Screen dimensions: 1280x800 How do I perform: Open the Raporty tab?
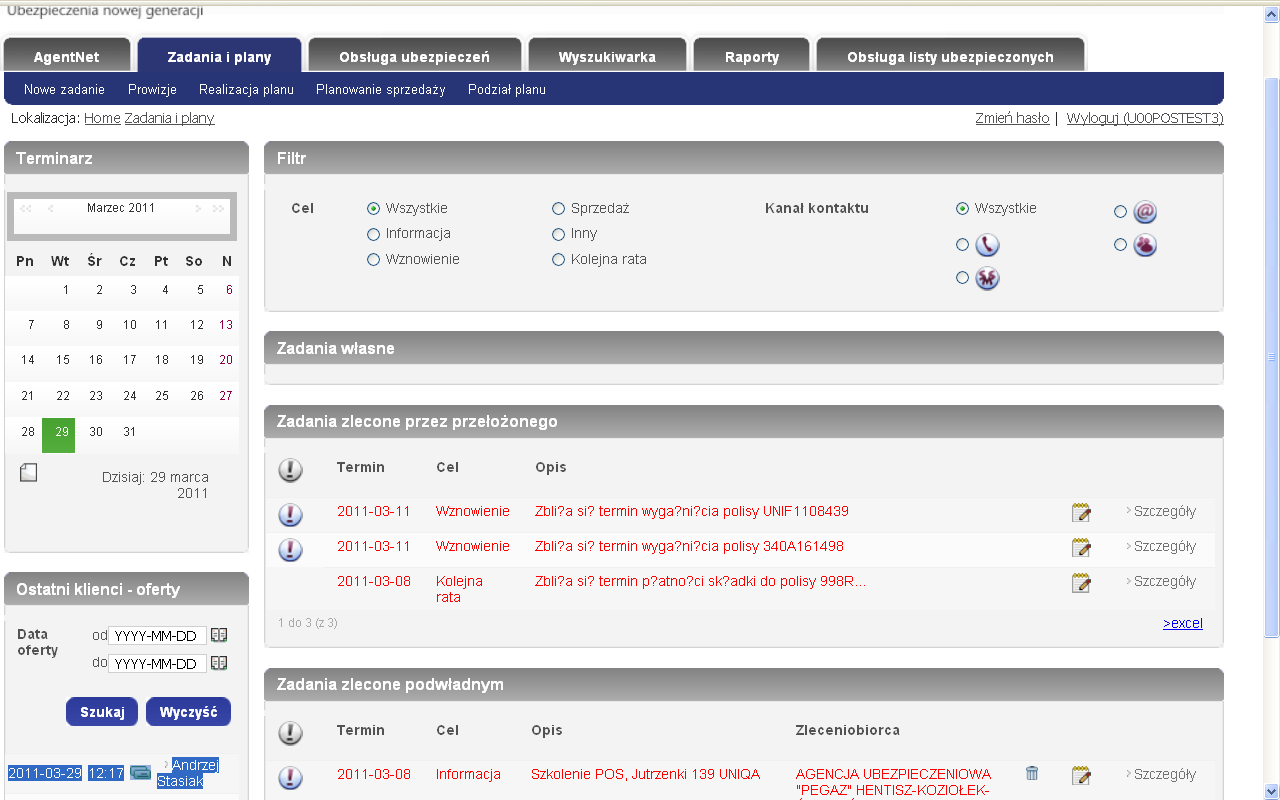[x=752, y=57]
